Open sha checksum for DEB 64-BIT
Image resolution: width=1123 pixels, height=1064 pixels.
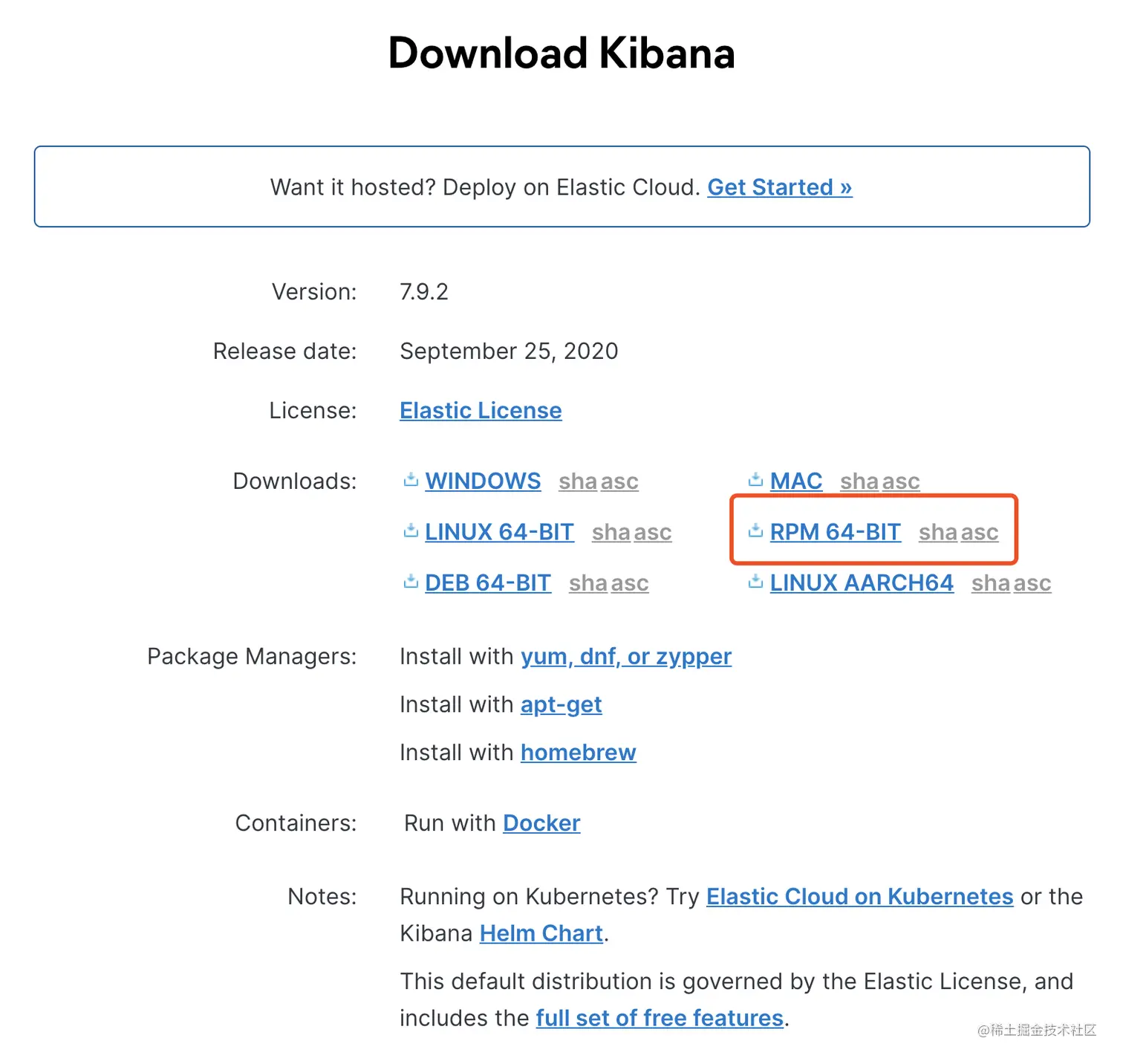click(588, 583)
